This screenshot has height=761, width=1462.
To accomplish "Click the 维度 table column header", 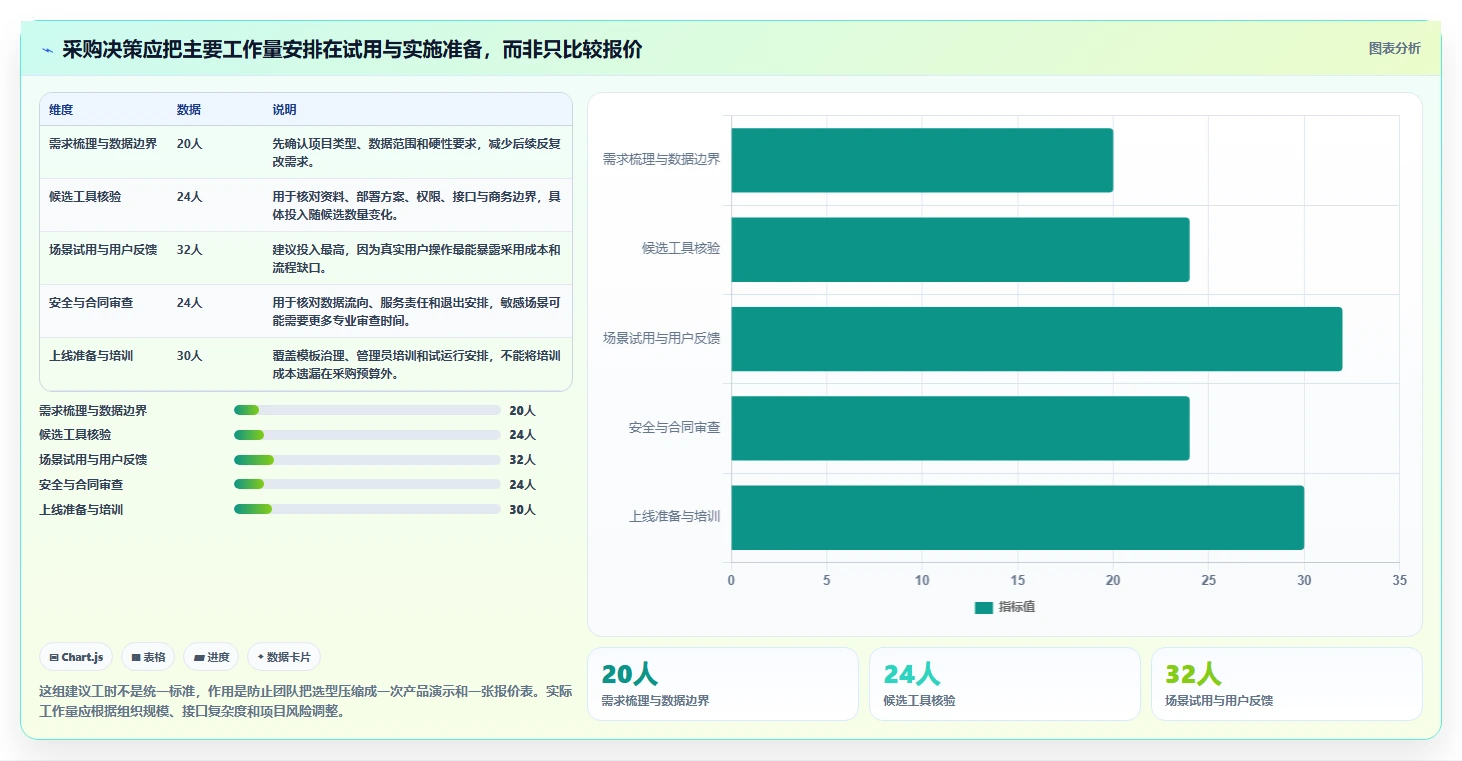I will (61, 110).
